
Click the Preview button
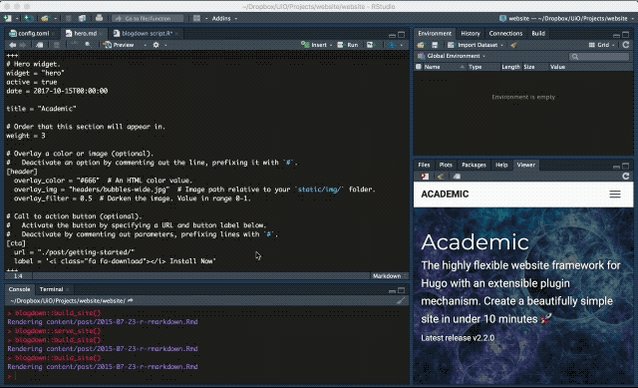(x=118, y=45)
